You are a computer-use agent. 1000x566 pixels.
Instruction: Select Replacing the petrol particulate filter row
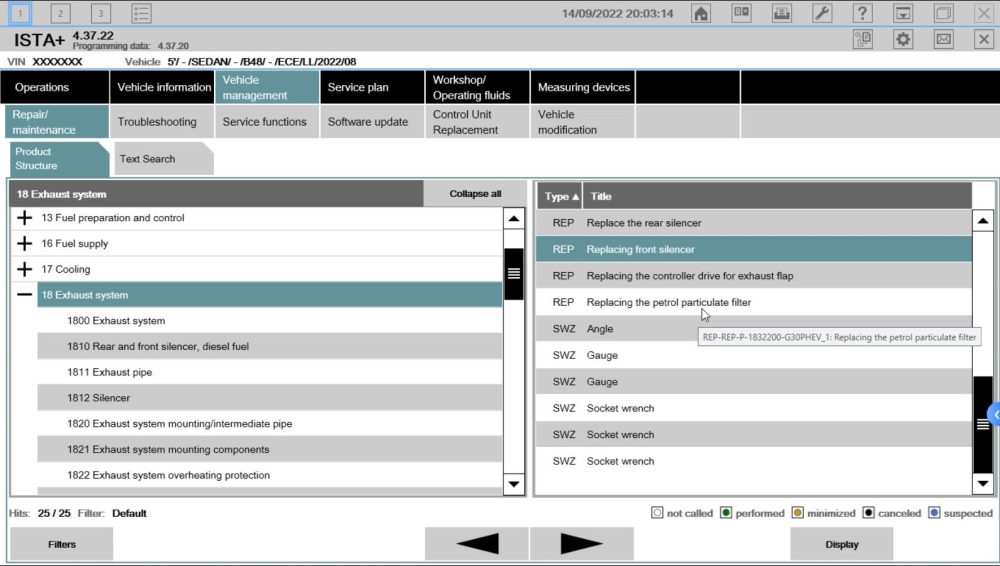(754, 302)
